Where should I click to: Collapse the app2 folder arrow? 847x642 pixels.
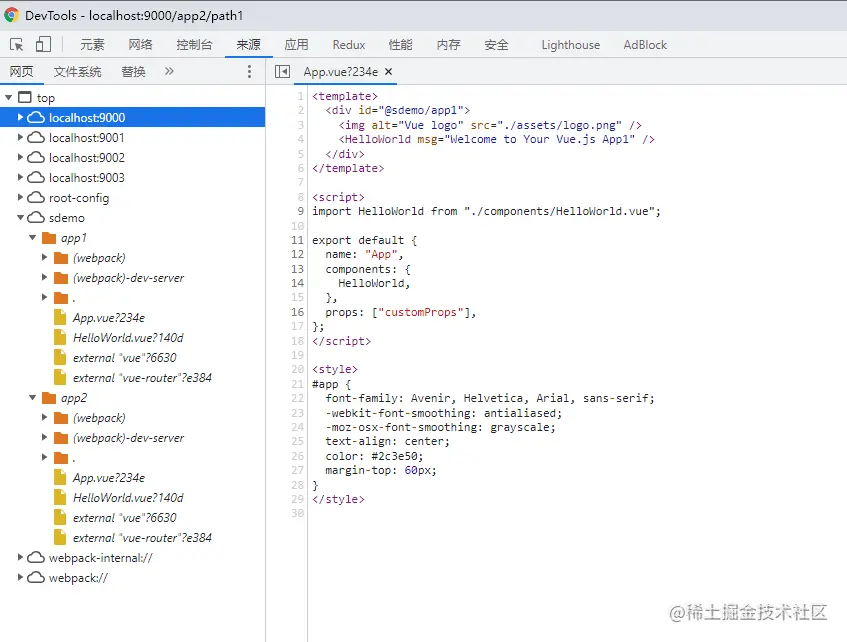[x=32, y=398]
